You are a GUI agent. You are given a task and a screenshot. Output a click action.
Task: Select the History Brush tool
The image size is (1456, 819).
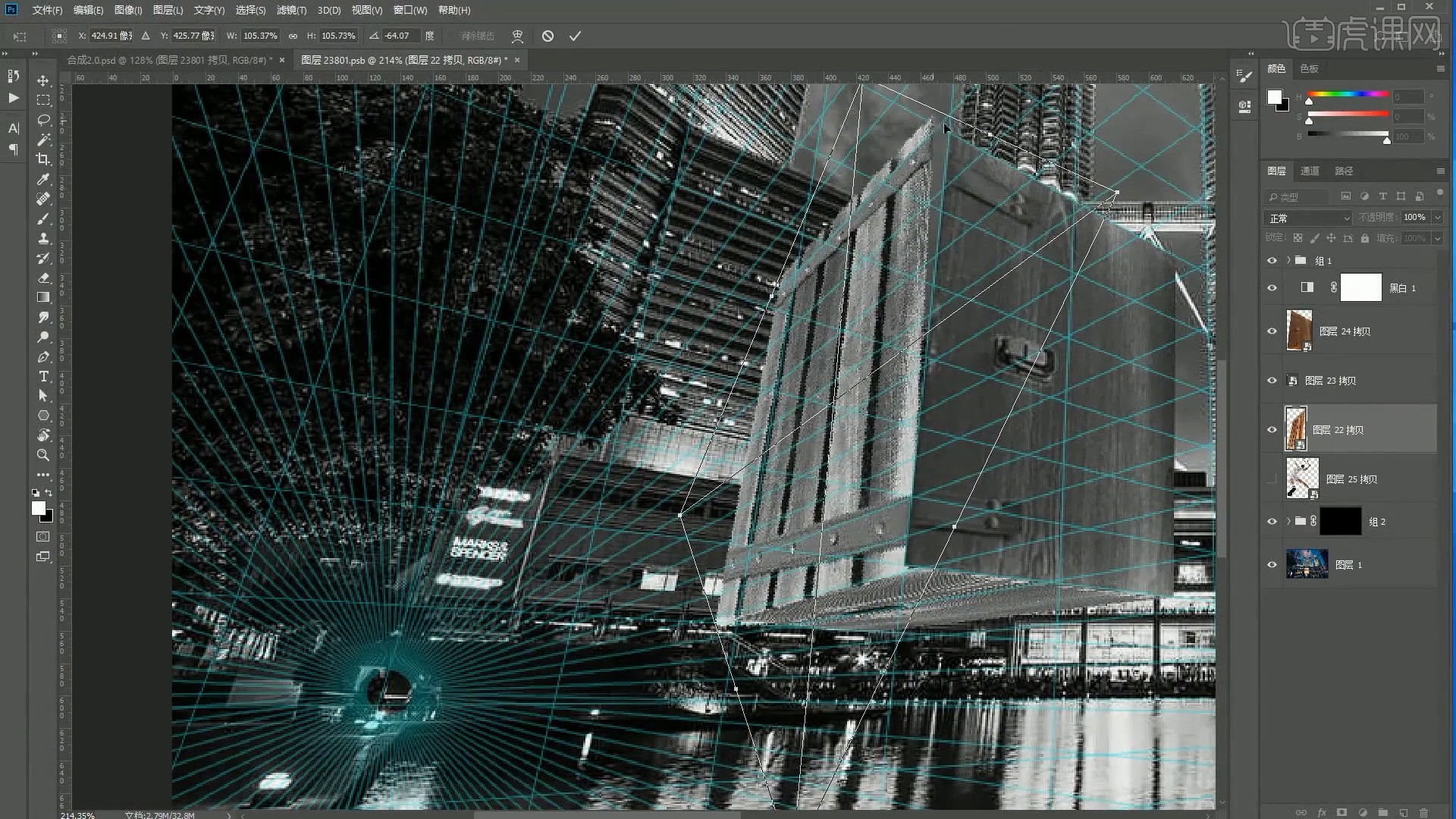[43, 258]
